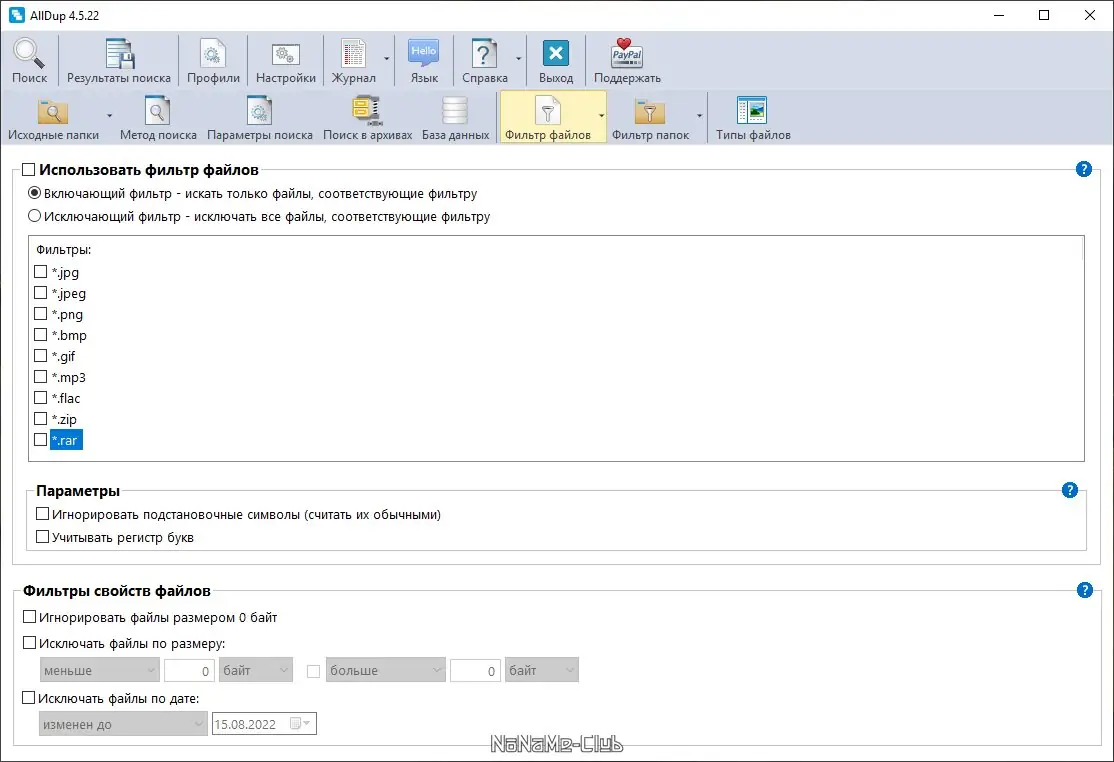Enable Учитывать регистр букв option

[x=43, y=537]
